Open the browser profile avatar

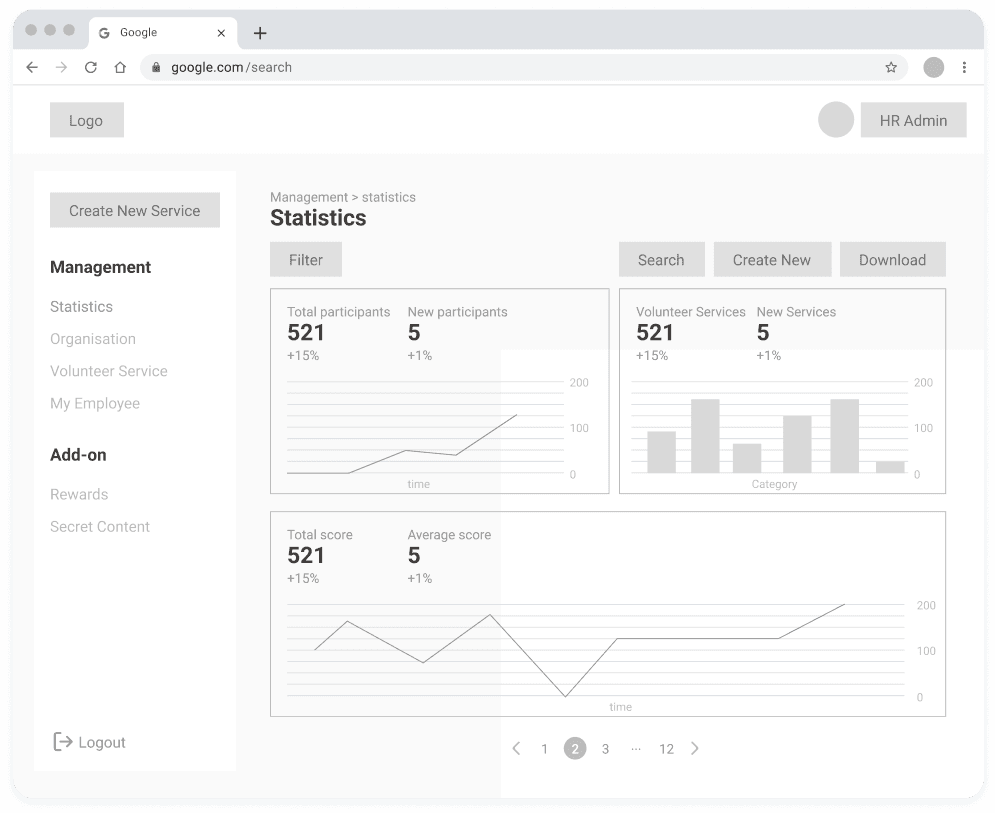933,67
